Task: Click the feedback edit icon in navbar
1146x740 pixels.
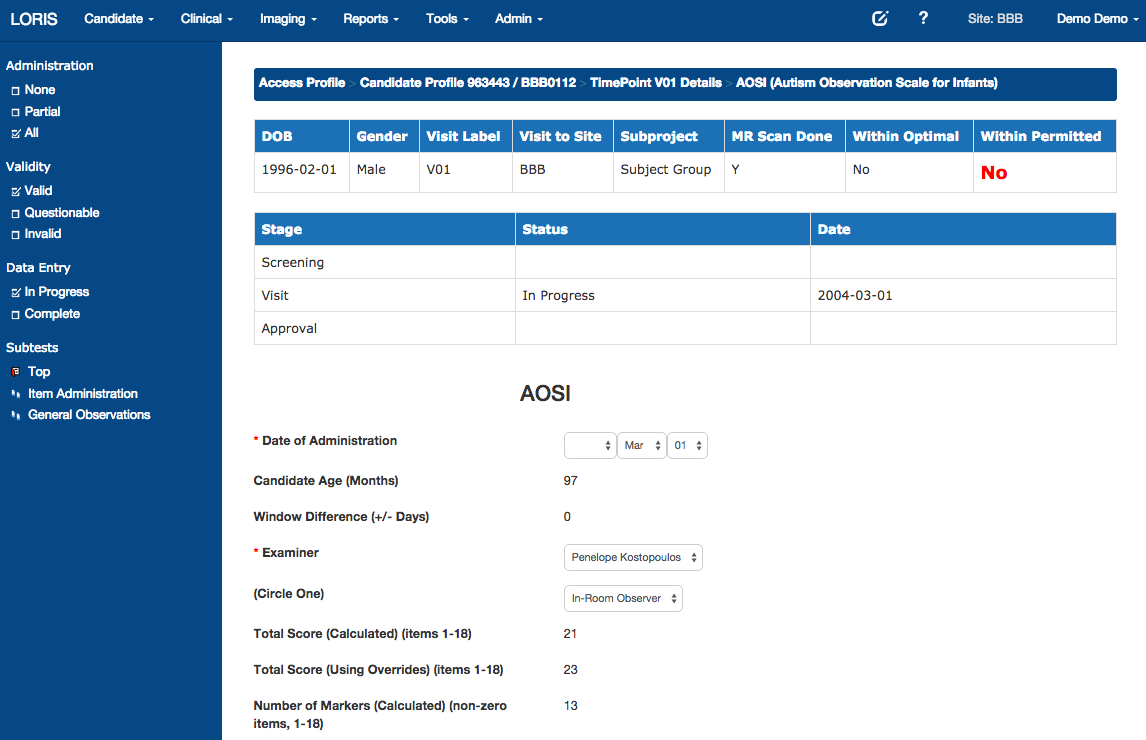Action: tap(880, 18)
